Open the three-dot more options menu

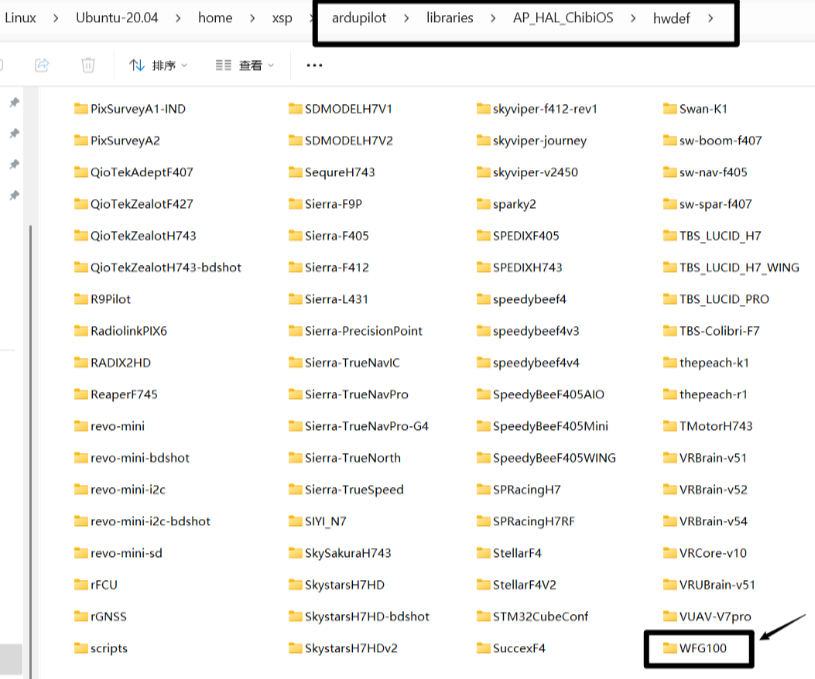pos(314,65)
